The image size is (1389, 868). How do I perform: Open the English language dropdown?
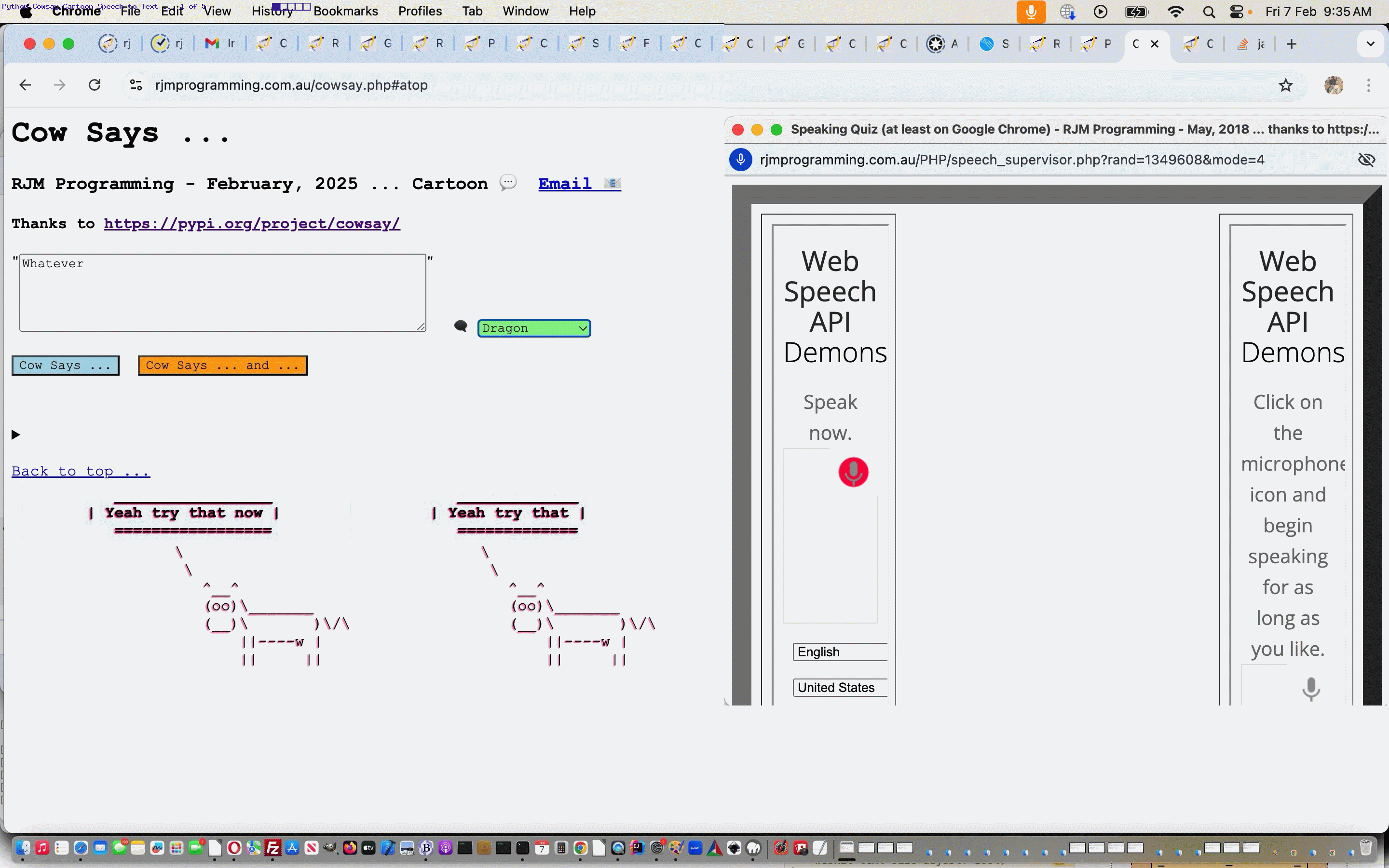click(840, 651)
